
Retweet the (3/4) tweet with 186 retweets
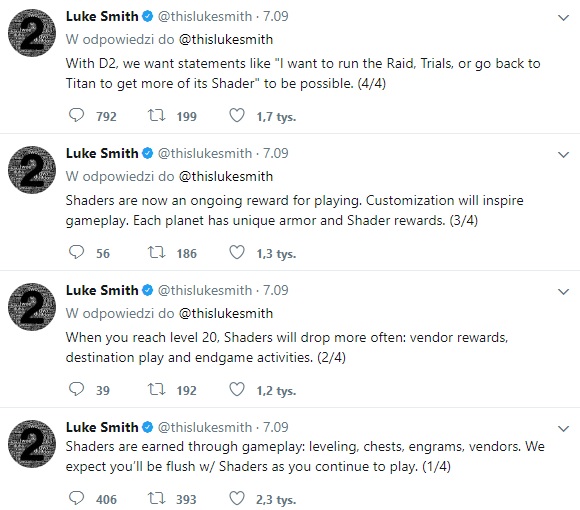tap(156, 252)
